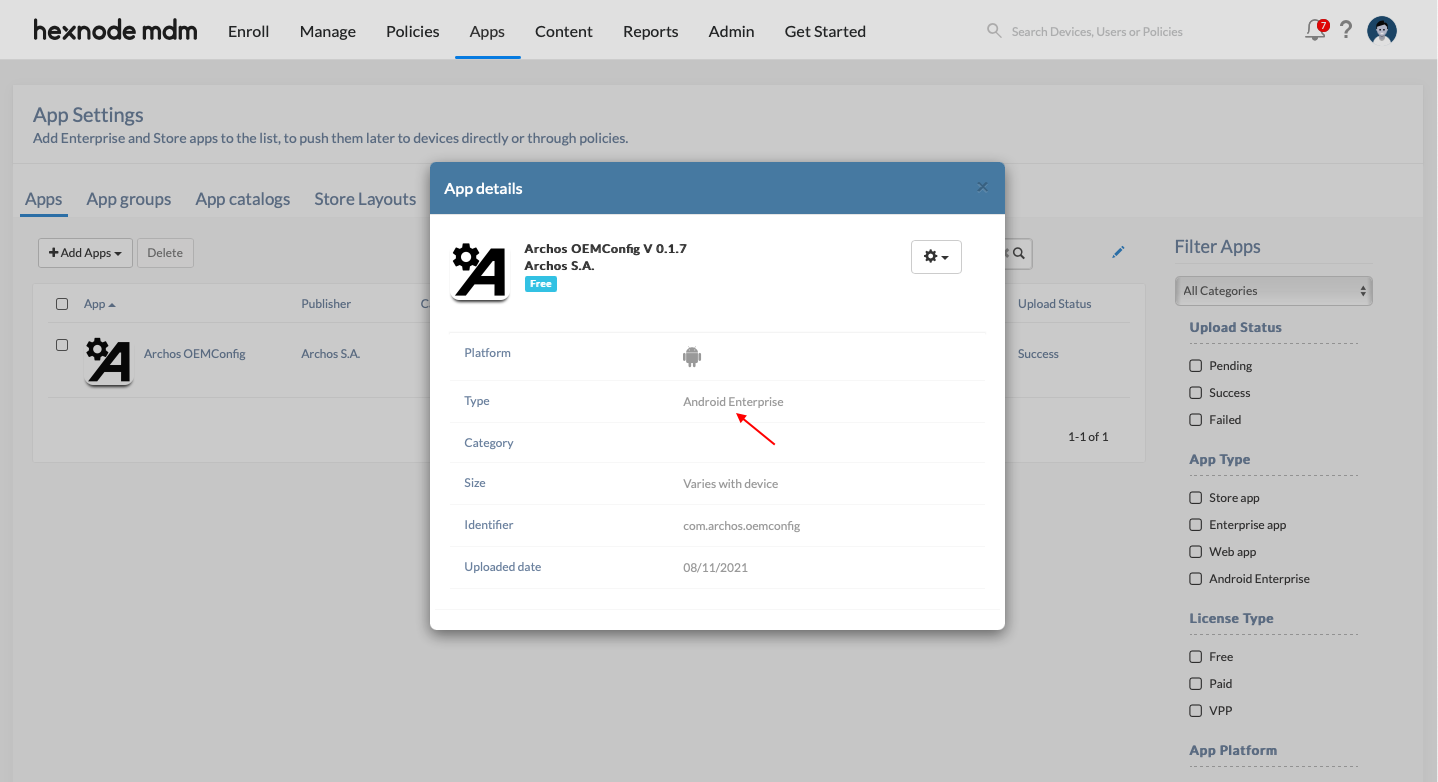Click the pencil edit icon above table
1438x782 pixels.
tap(1118, 252)
